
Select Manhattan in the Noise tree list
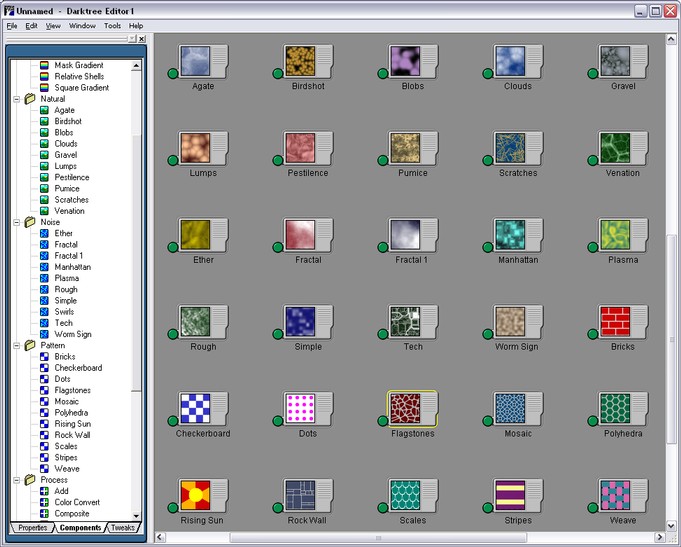[x=73, y=267]
